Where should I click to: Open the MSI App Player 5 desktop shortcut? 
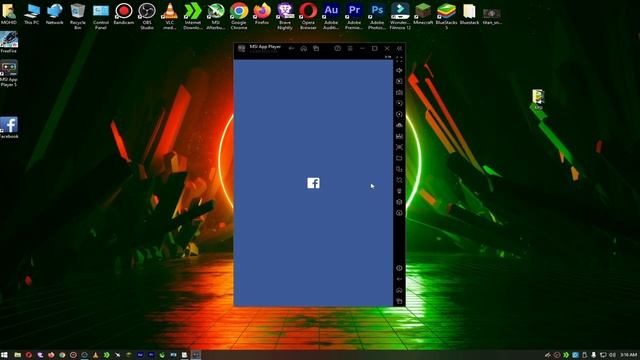point(9,73)
